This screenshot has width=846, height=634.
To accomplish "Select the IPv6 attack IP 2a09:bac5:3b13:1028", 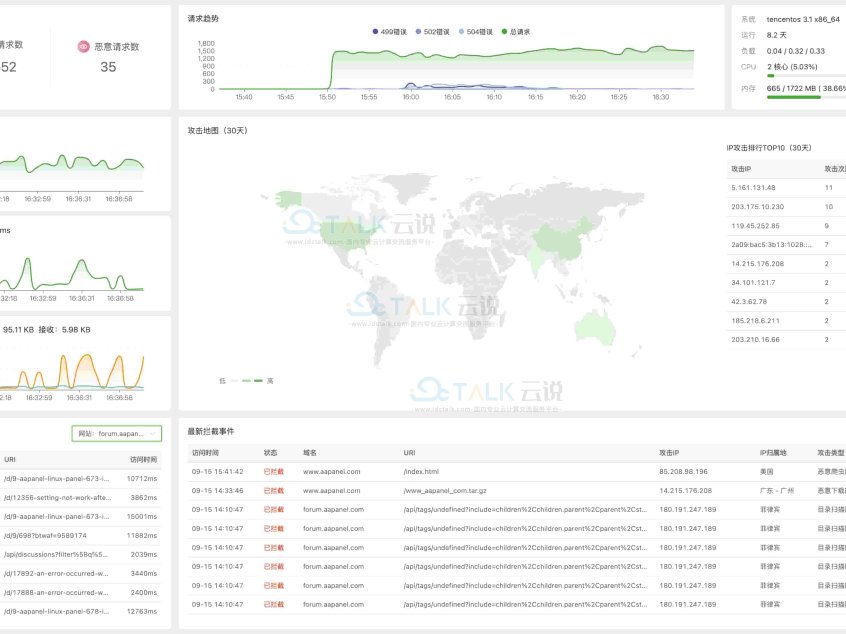I will tap(772, 245).
